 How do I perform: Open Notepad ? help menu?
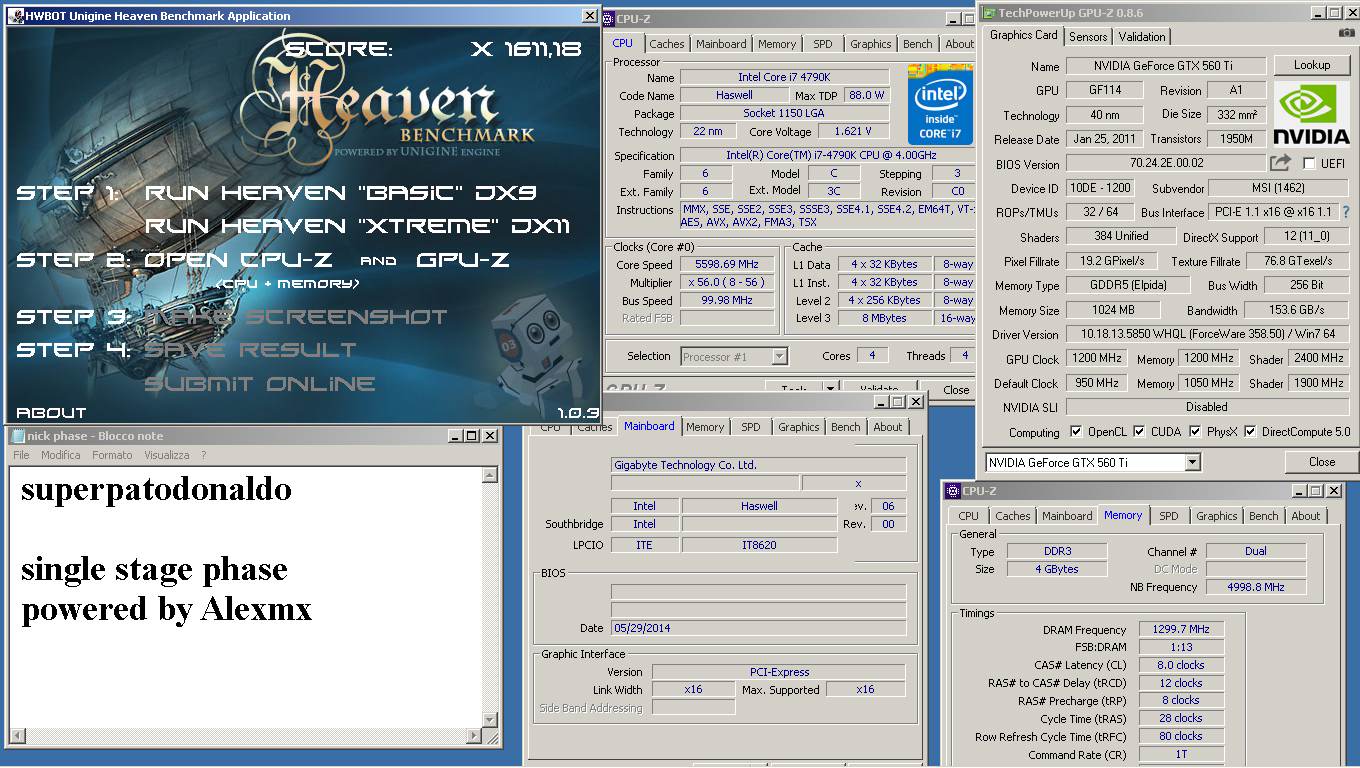coord(203,455)
